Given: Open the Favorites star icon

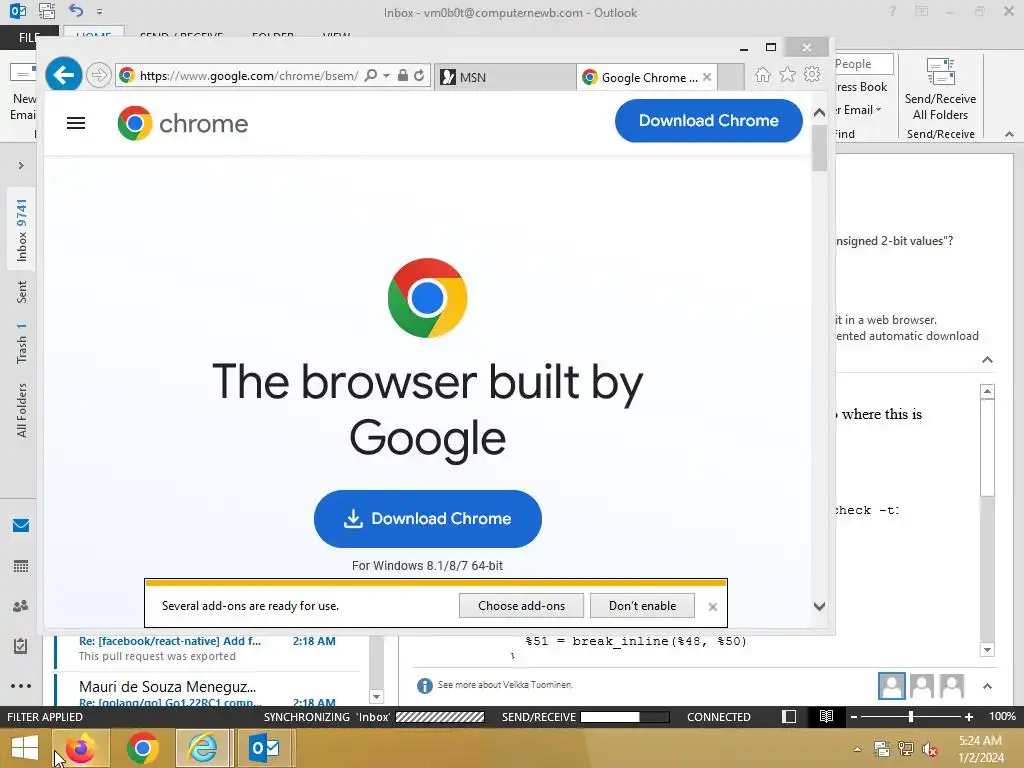Looking at the screenshot, I should click(788, 74).
